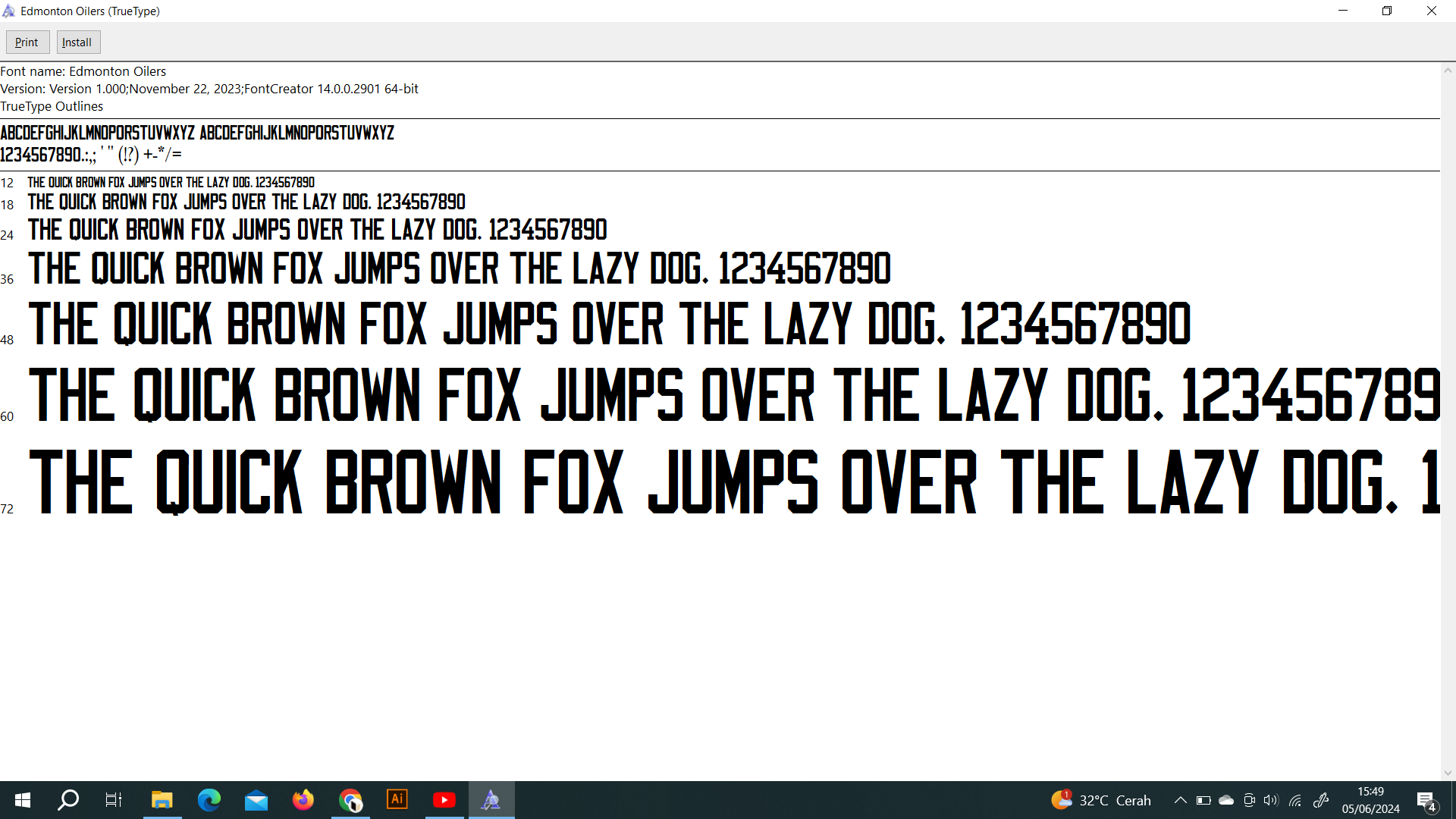Switch to Firefox in taskbar

[x=303, y=800]
